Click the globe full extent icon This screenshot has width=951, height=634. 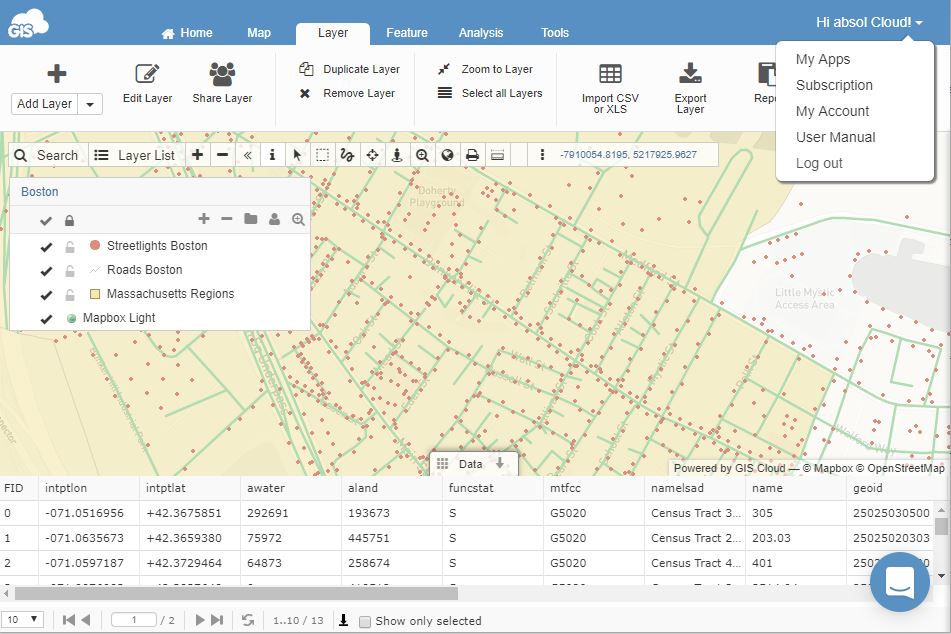[448, 155]
